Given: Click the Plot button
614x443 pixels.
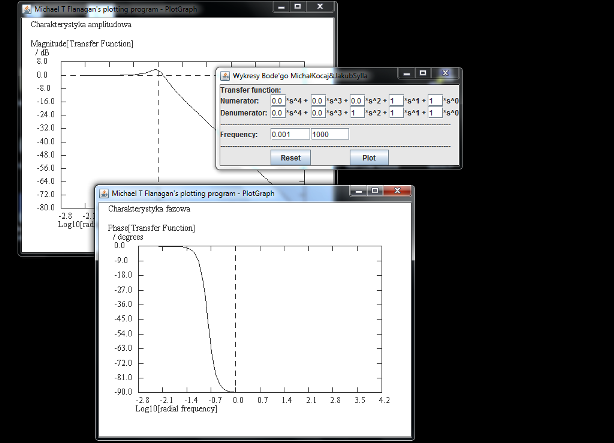Looking at the screenshot, I should (x=369, y=158).
